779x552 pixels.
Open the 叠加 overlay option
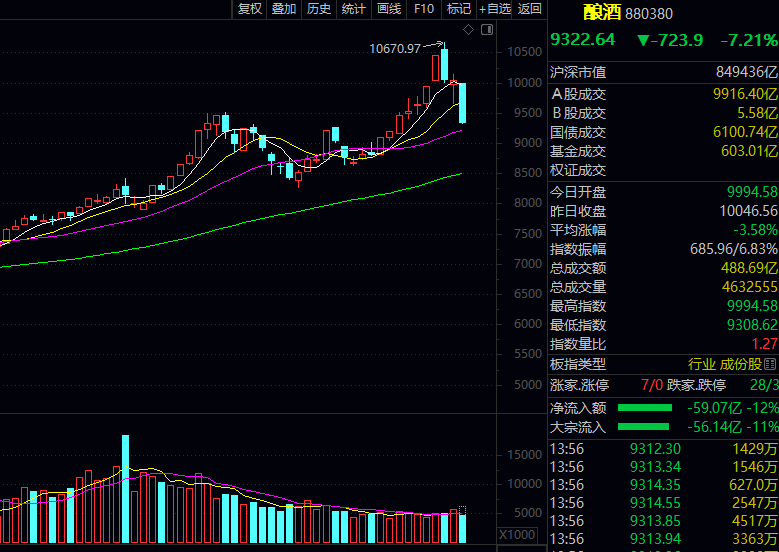point(284,9)
